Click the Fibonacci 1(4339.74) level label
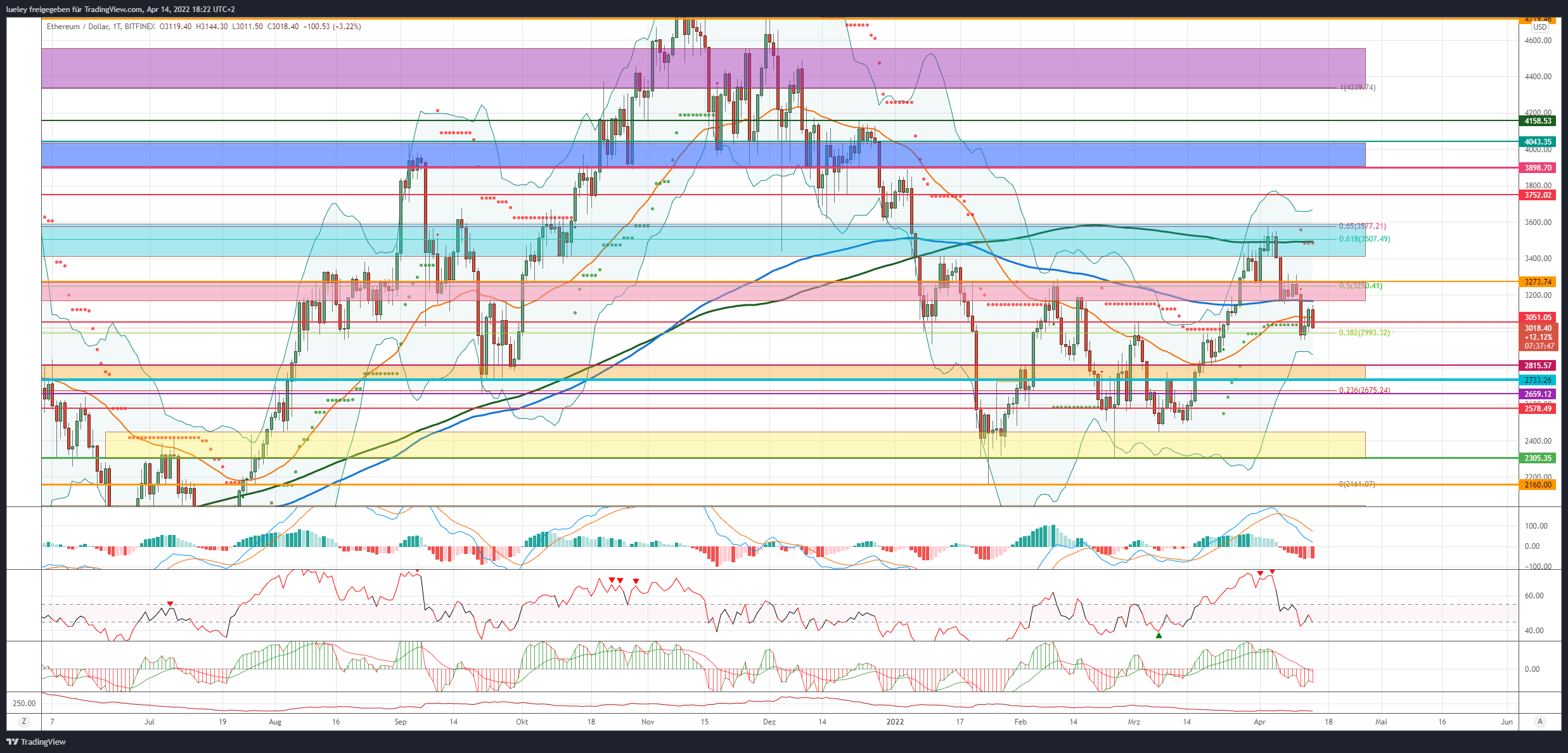1568x753 pixels. point(1358,87)
